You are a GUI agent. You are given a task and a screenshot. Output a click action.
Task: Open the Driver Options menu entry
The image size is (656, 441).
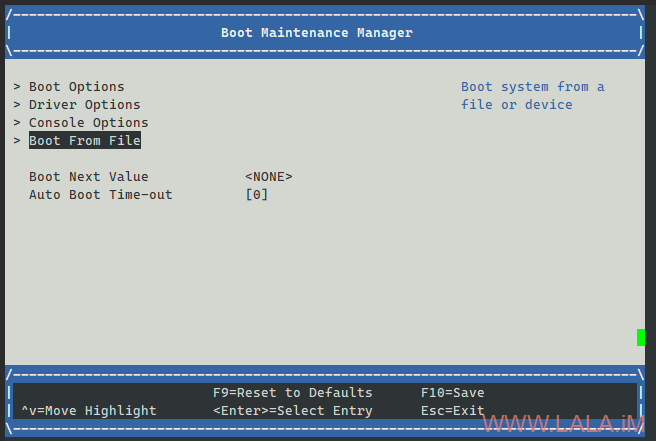point(85,105)
